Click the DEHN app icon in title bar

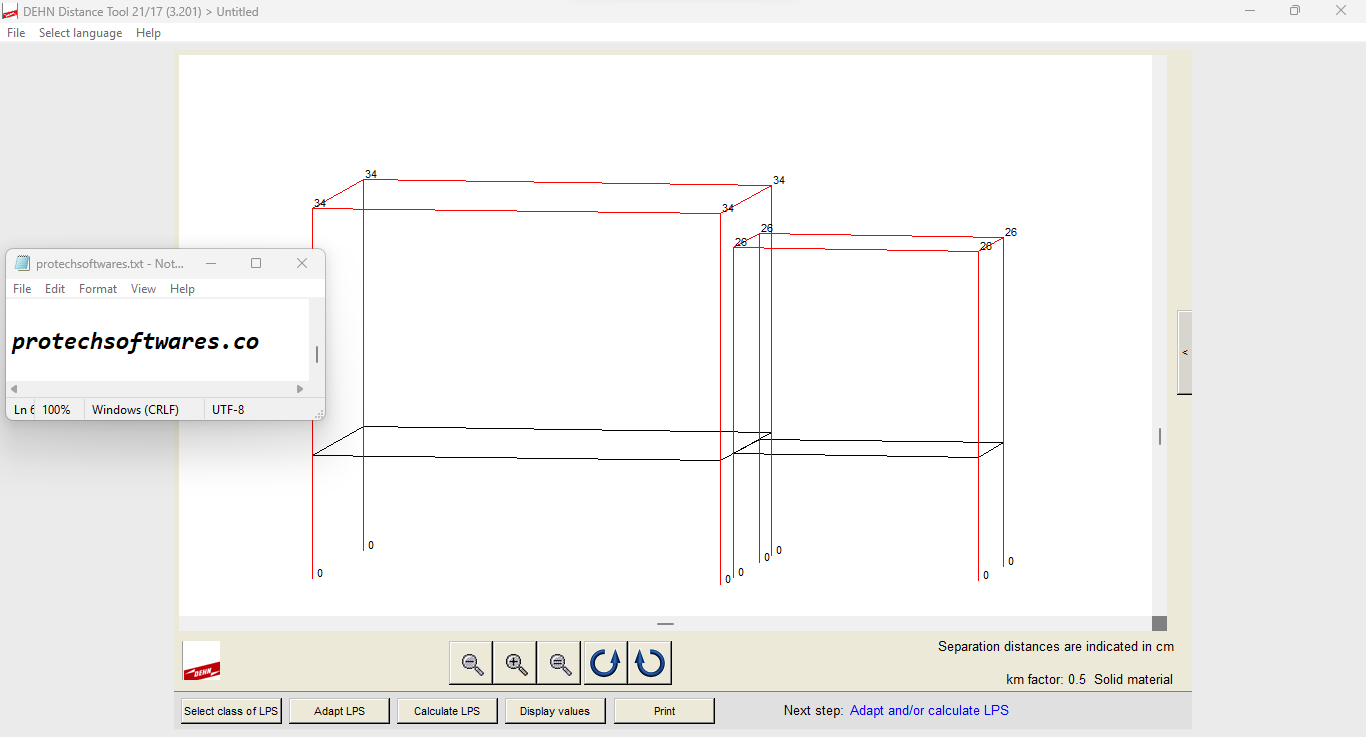[x=10, y=11]
